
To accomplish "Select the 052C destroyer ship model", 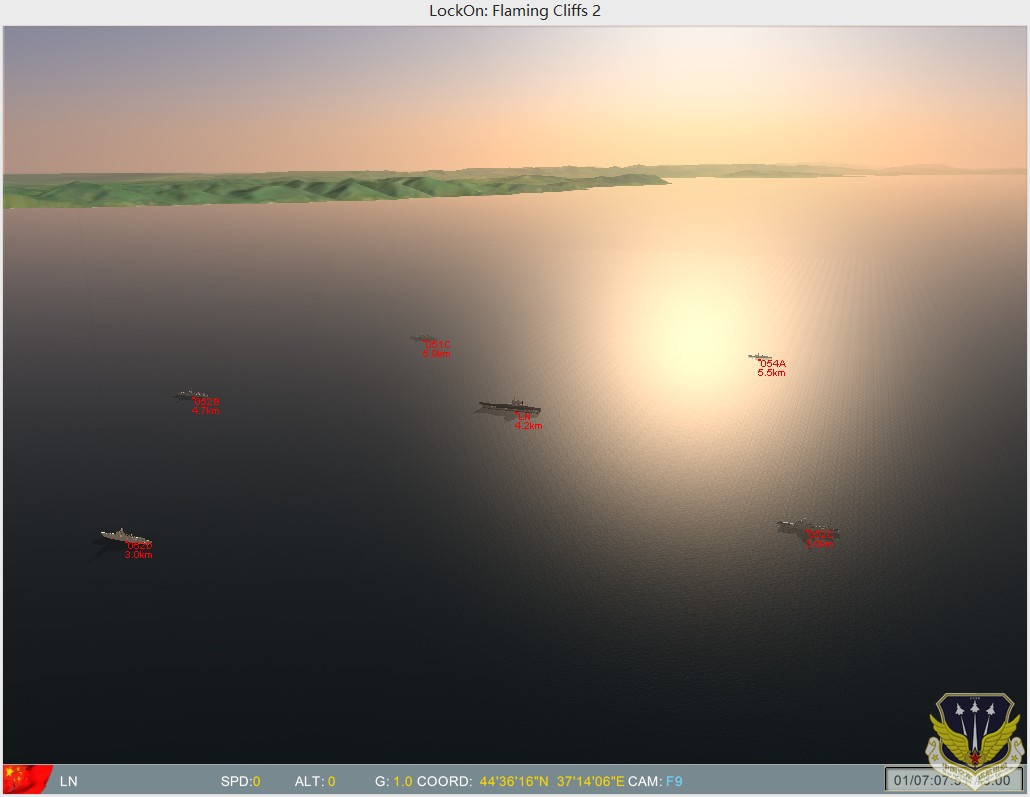I will (807, 526).
